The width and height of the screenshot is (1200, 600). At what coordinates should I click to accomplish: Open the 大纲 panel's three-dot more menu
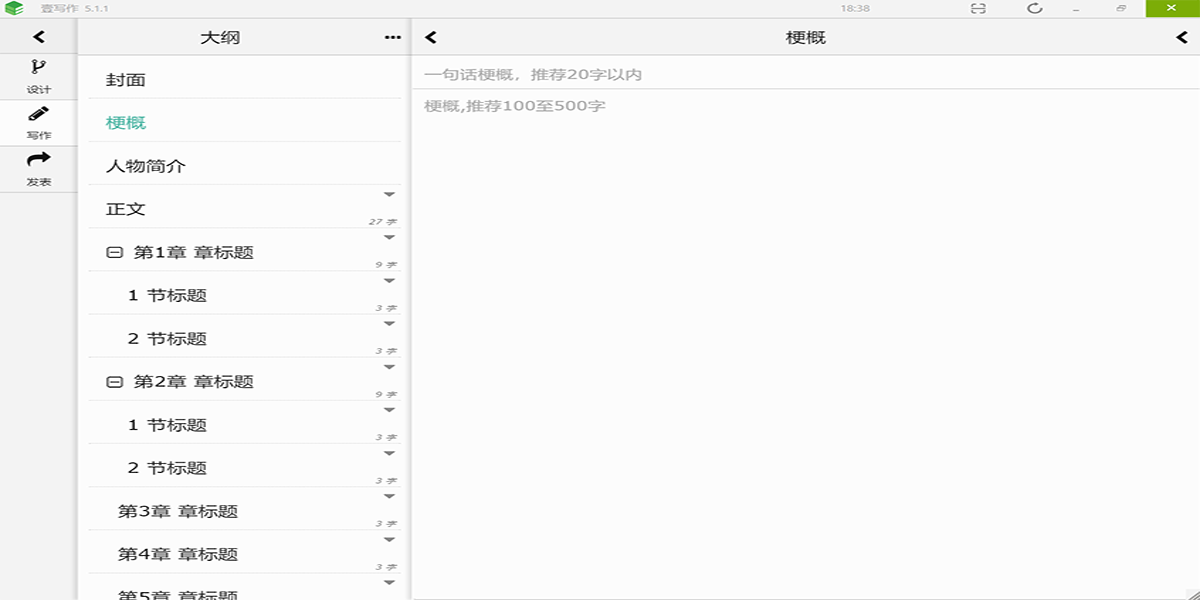click(x=392, y=38)
